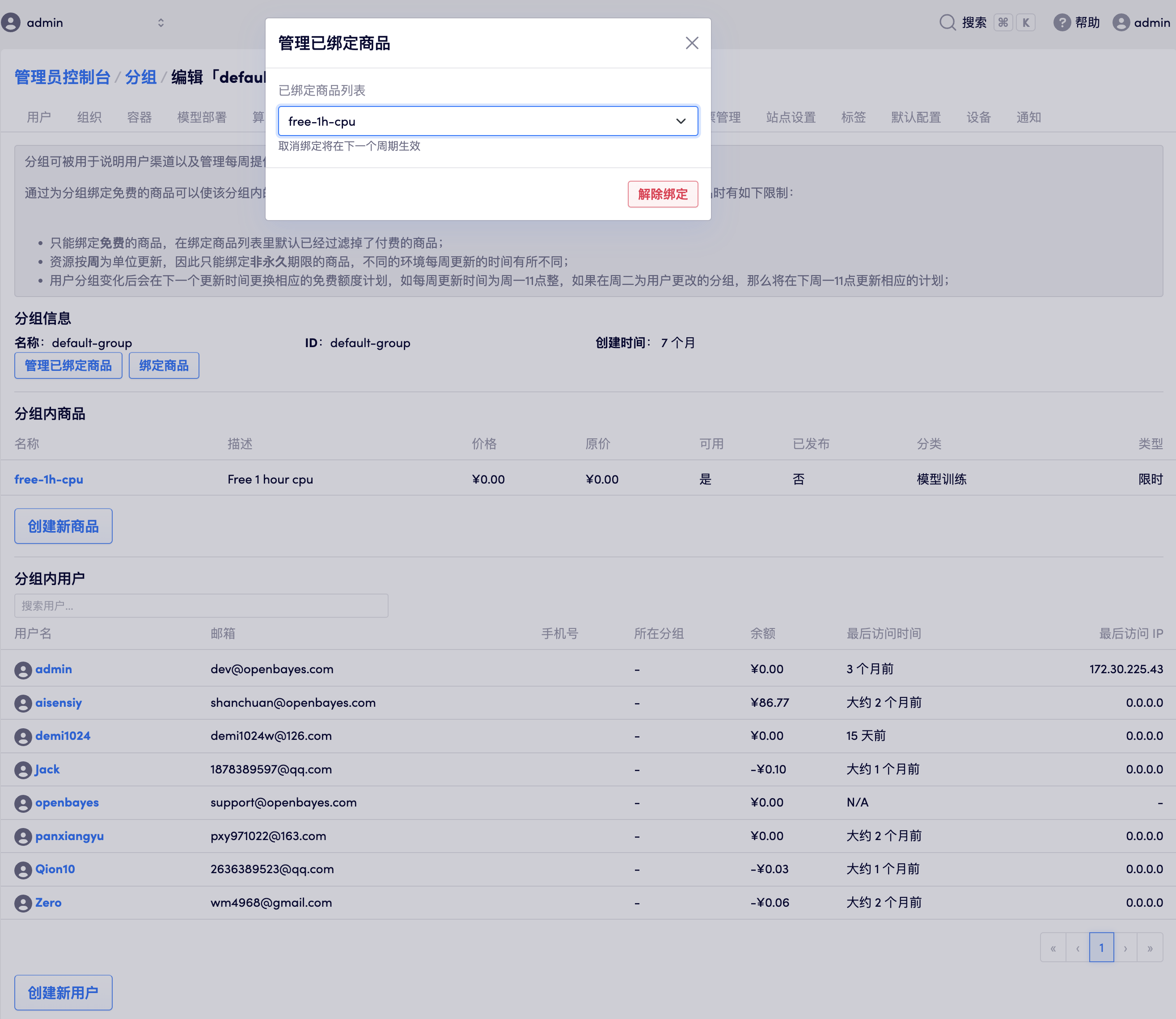The width and height of the screenshot is (1176, 1019).
Task: Switch to the 站点设置 tab
Action: (790, 118)
